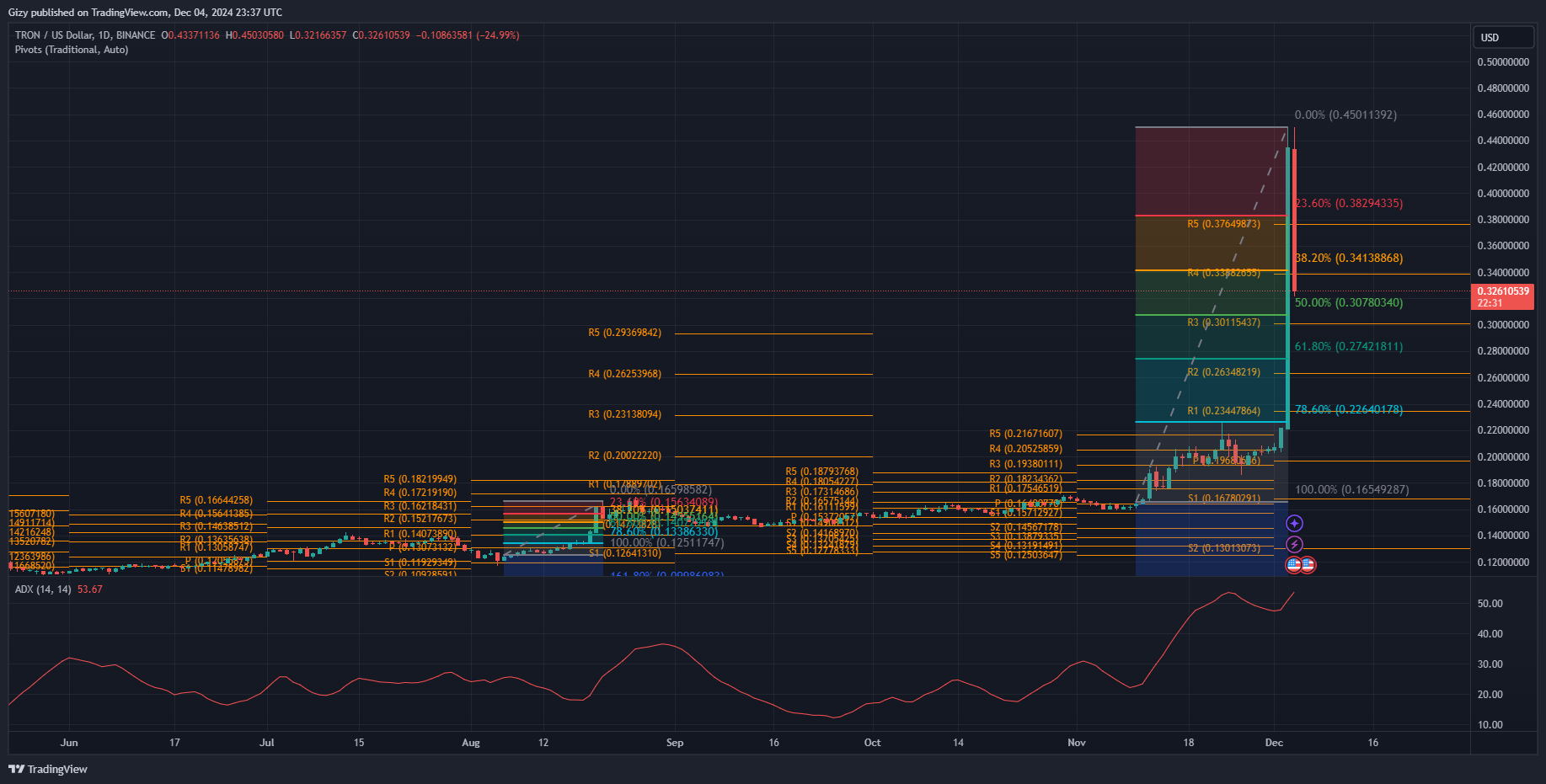This screenshot has height=784, width=1546.
Task: Click pivot label R1 (0.23447864)
Action: [x=1223, y=411]
